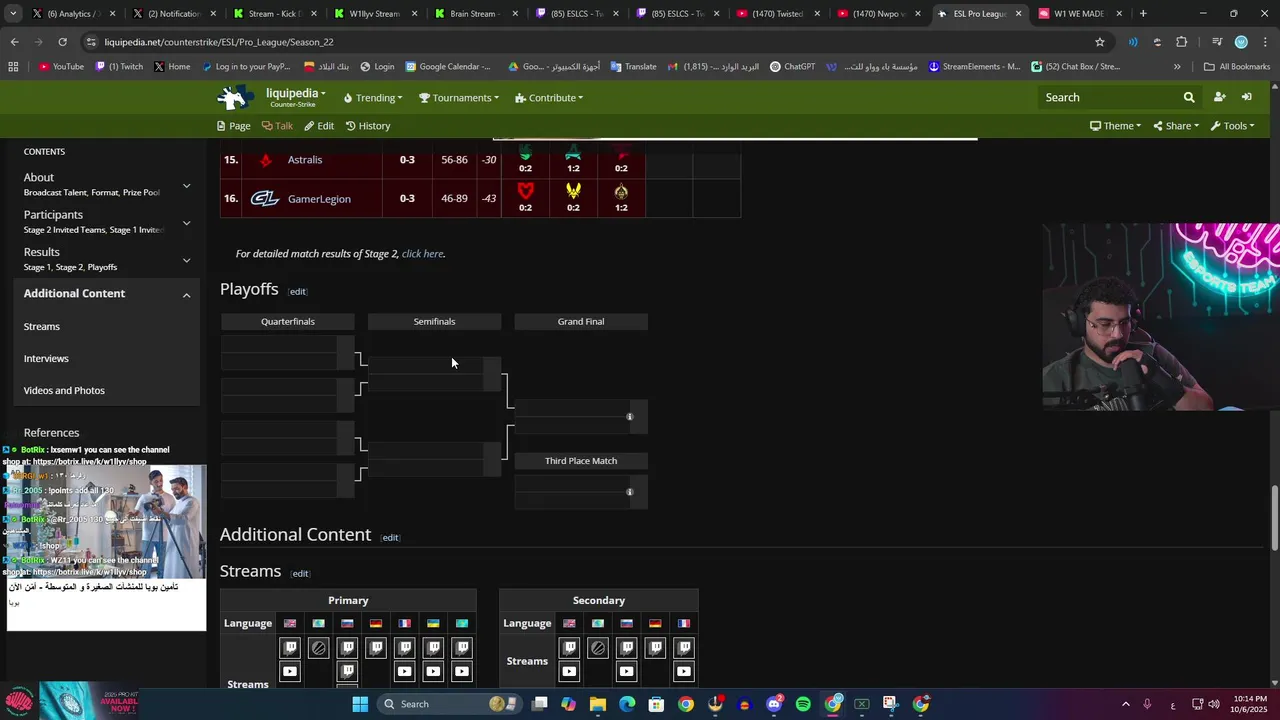This screenshot has height=720, width=1280.
Task: Go to Streams in the contents sidebar
Action: (42, 327)
